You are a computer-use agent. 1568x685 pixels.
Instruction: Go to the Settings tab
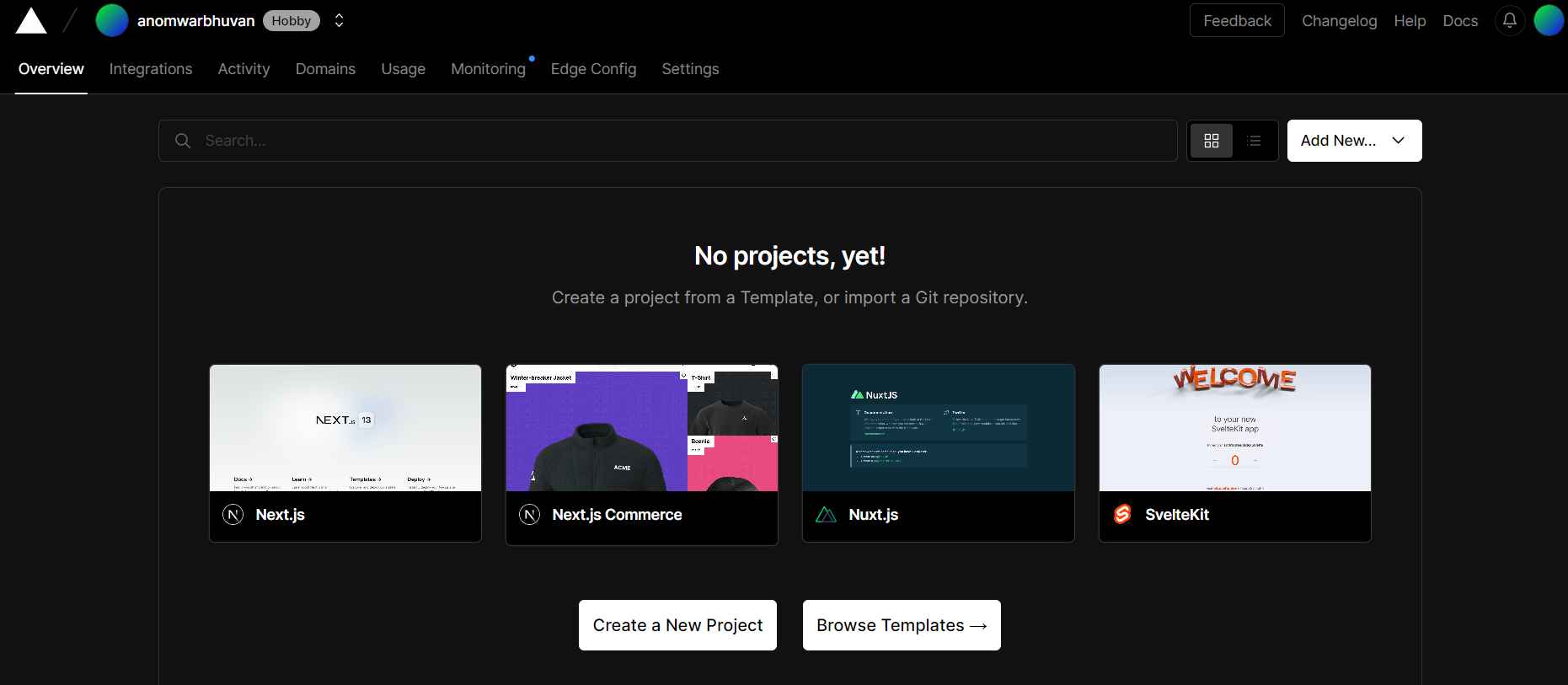[x=691, y=69]
